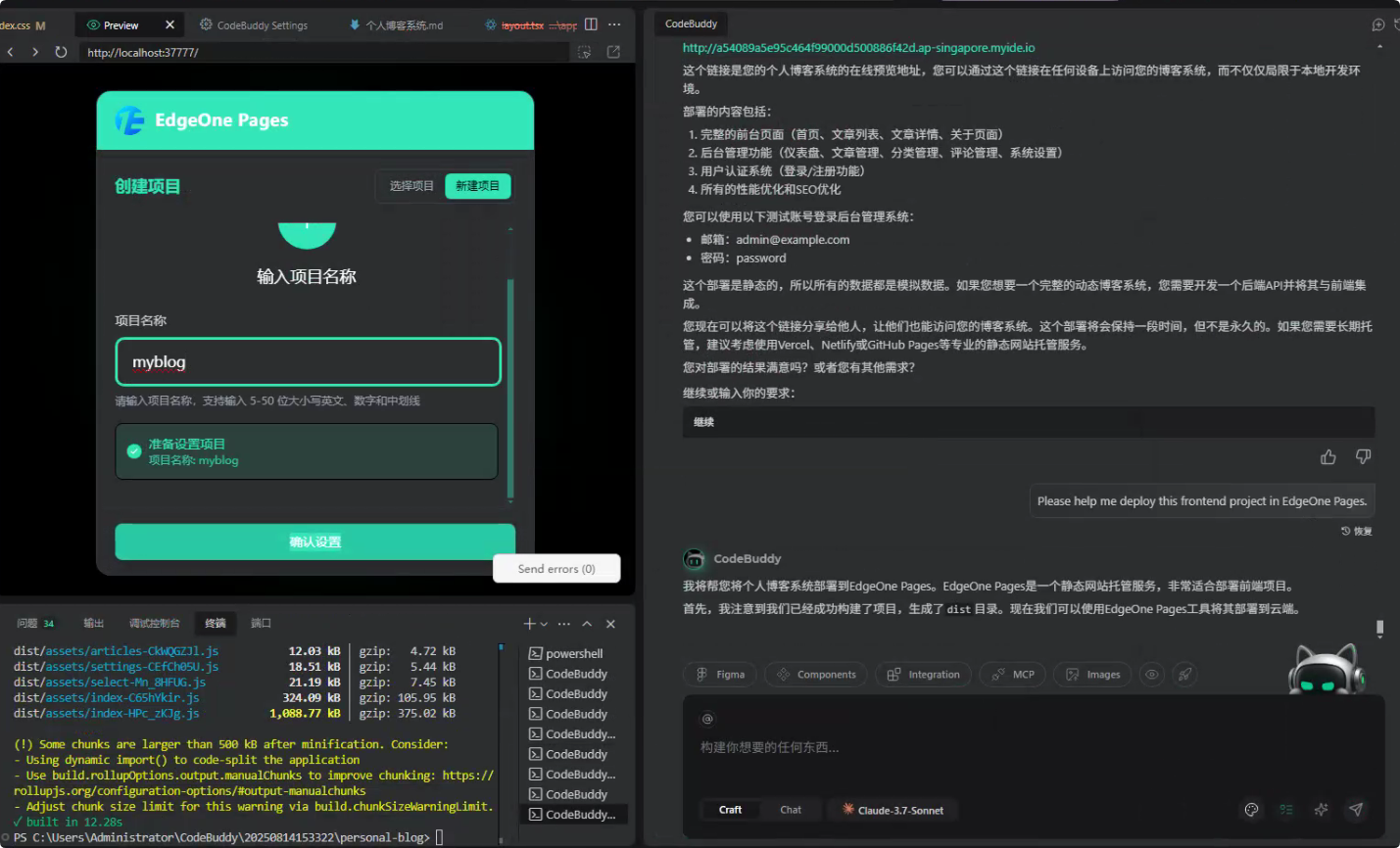This screenshot has width=1400, height=848.
Task: Create a new terminal with plus icon
Action: tap(529, 624)
